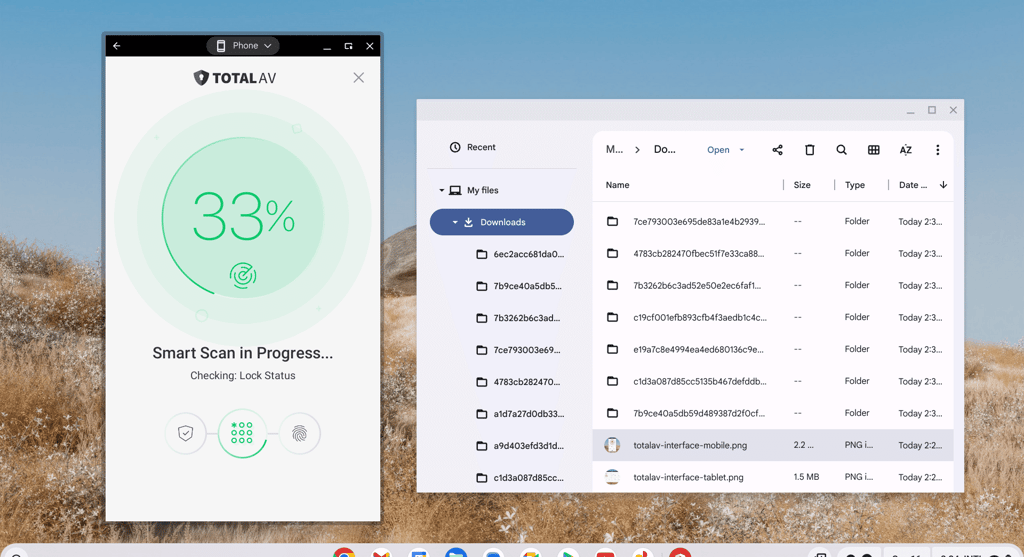The width and height of the screenshot is (1024, 557).
Task: Click the Do... breadcrumb in Files
Action: pos(665,150)
